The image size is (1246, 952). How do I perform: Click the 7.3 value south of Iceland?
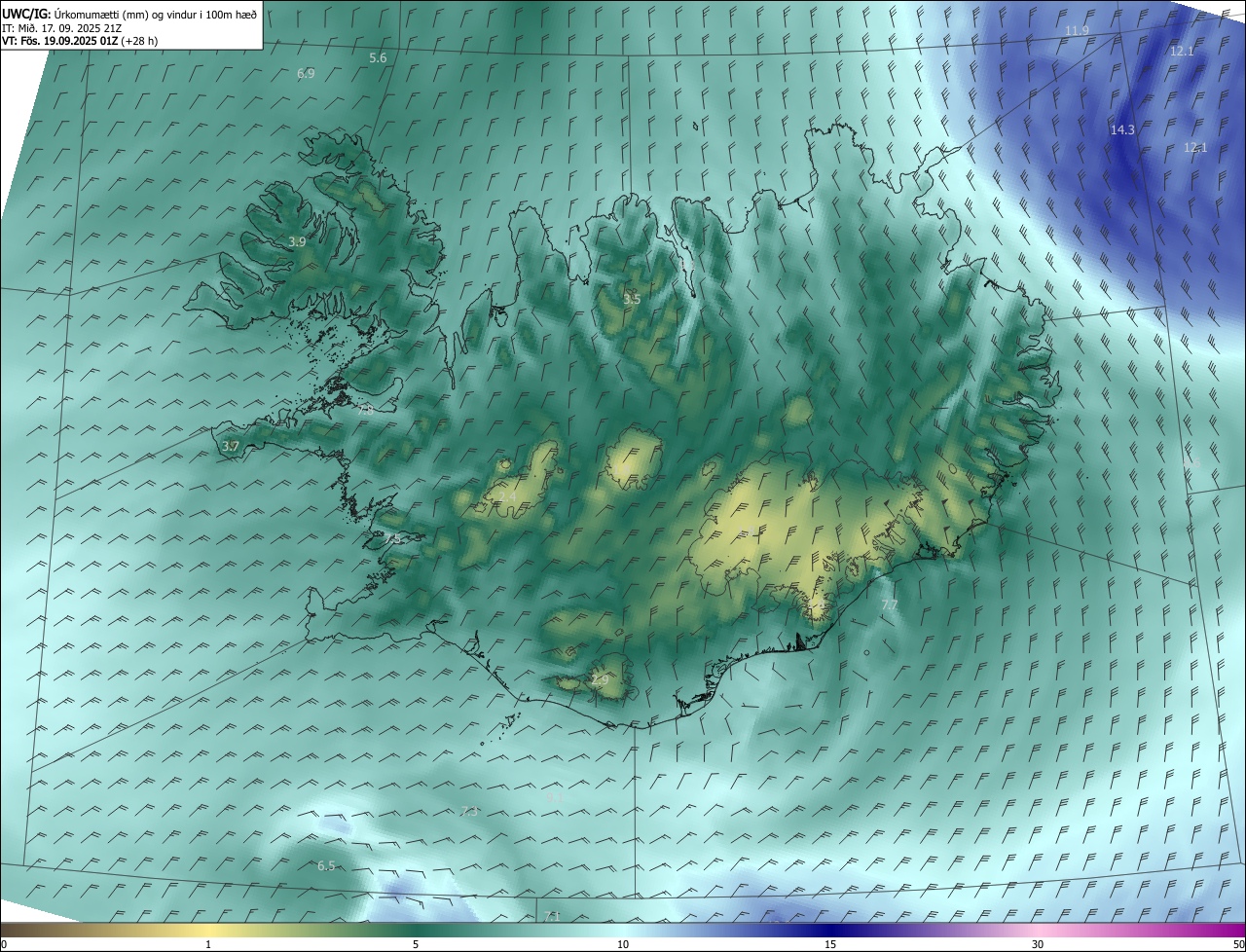tap(469, 811)
